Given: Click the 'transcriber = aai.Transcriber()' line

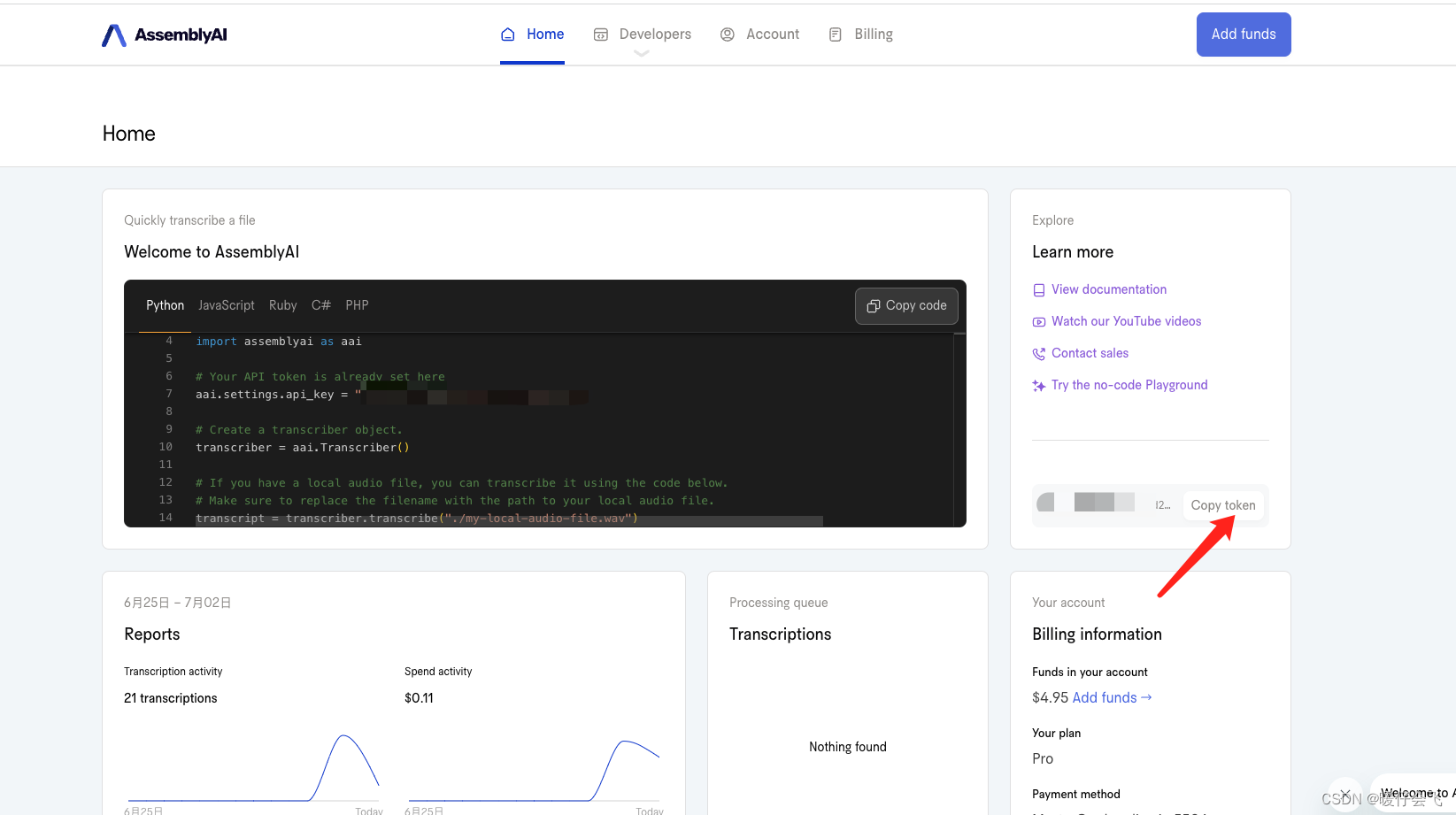Looking at the screenshot, I should 303,448.
